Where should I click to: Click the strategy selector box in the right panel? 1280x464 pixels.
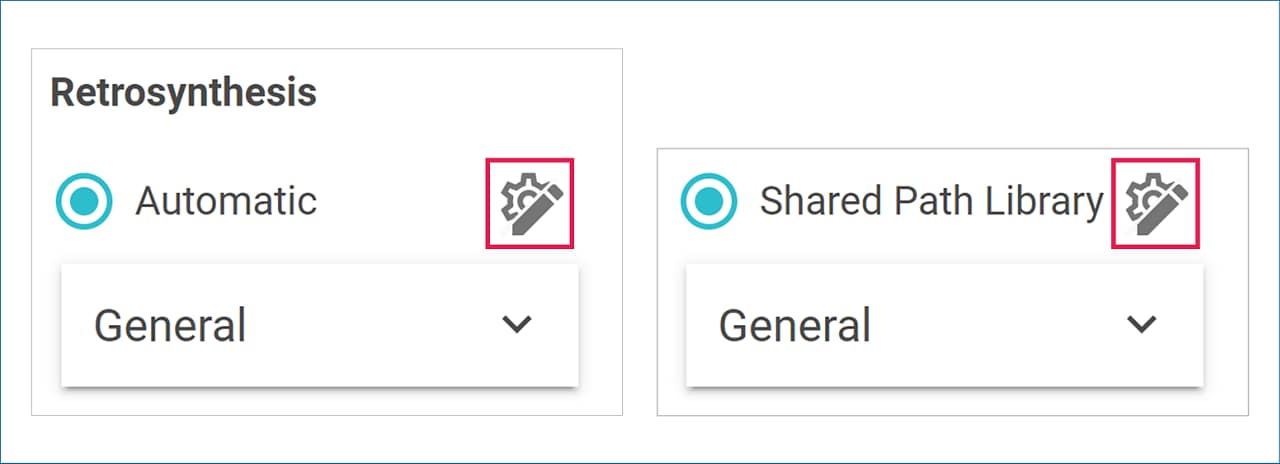tap(944, 325)
